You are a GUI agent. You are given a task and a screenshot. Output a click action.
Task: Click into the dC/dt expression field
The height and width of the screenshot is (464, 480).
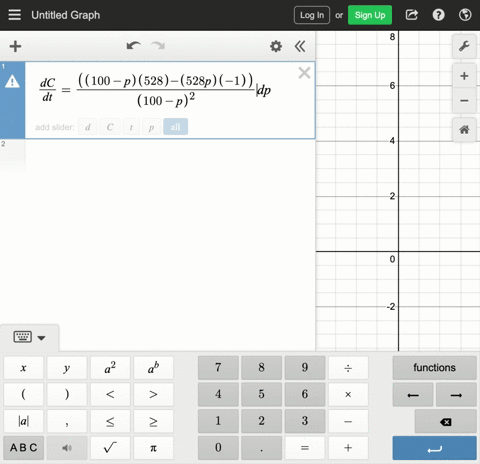tap(155, 90)
